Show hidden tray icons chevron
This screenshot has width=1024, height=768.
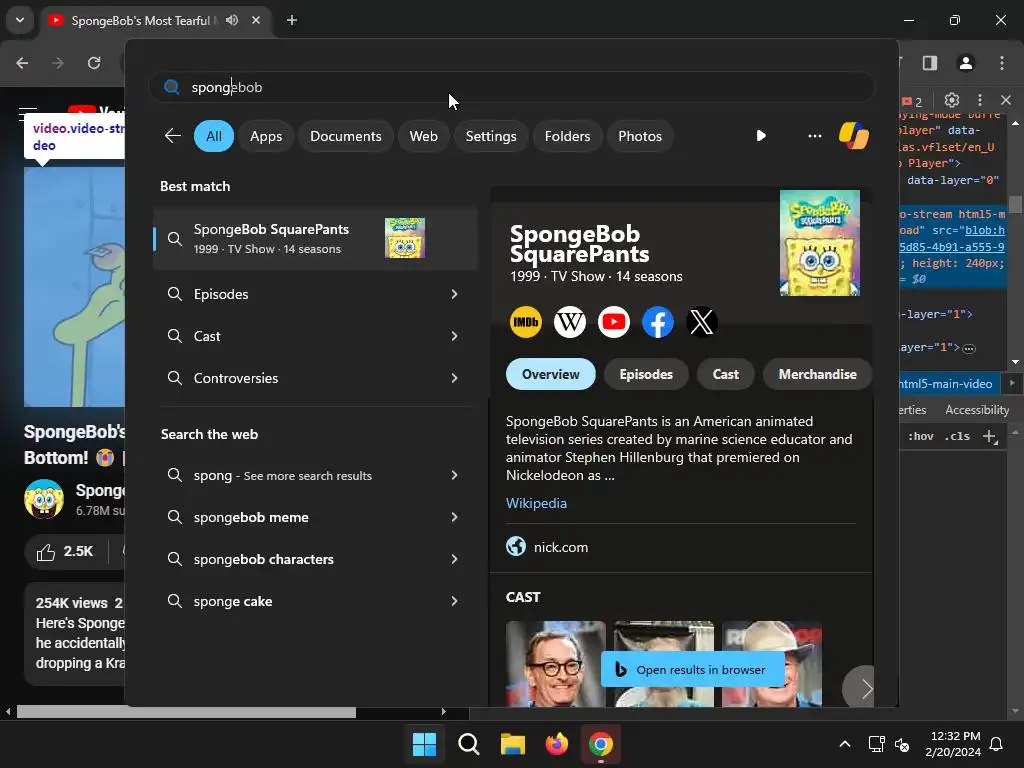844,744
